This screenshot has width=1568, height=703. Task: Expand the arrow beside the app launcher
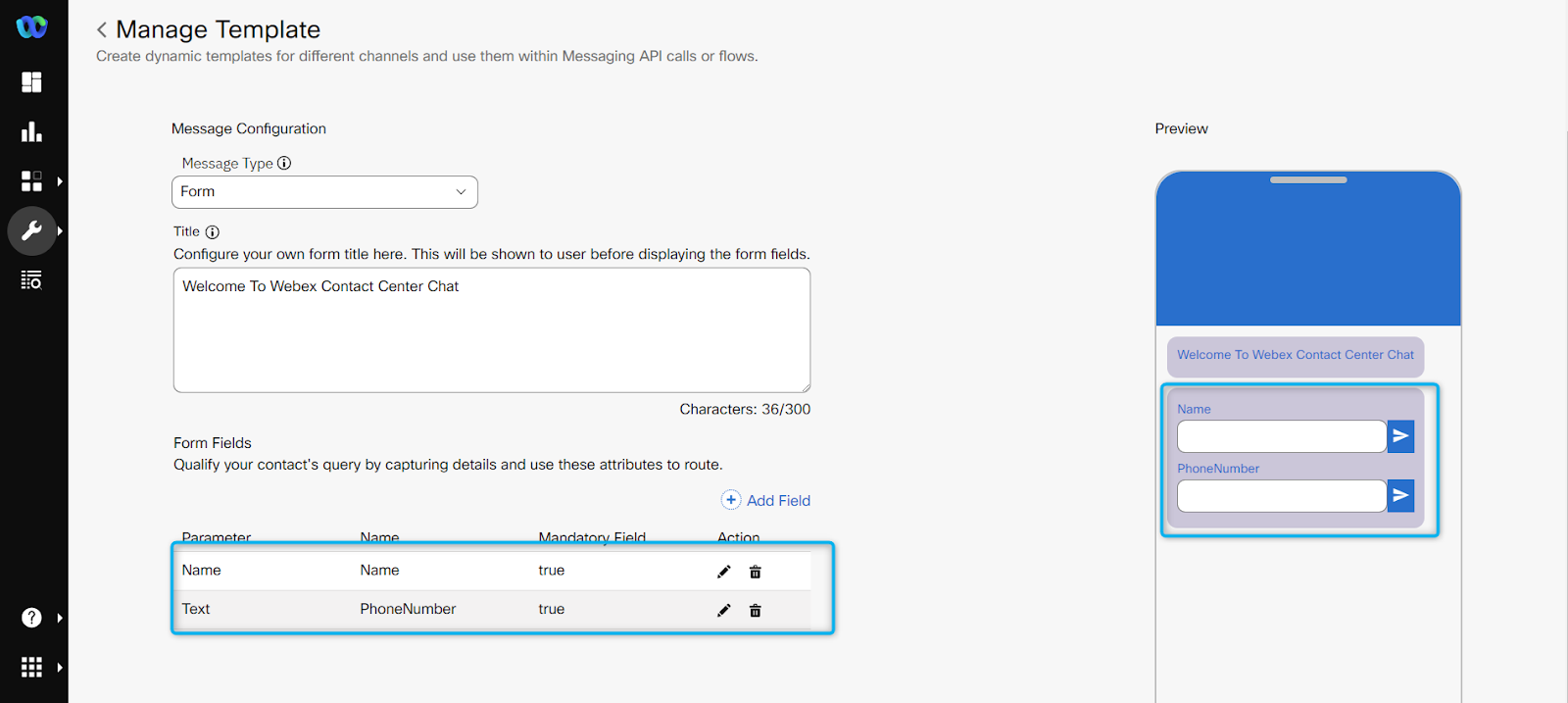pos(60,668)
